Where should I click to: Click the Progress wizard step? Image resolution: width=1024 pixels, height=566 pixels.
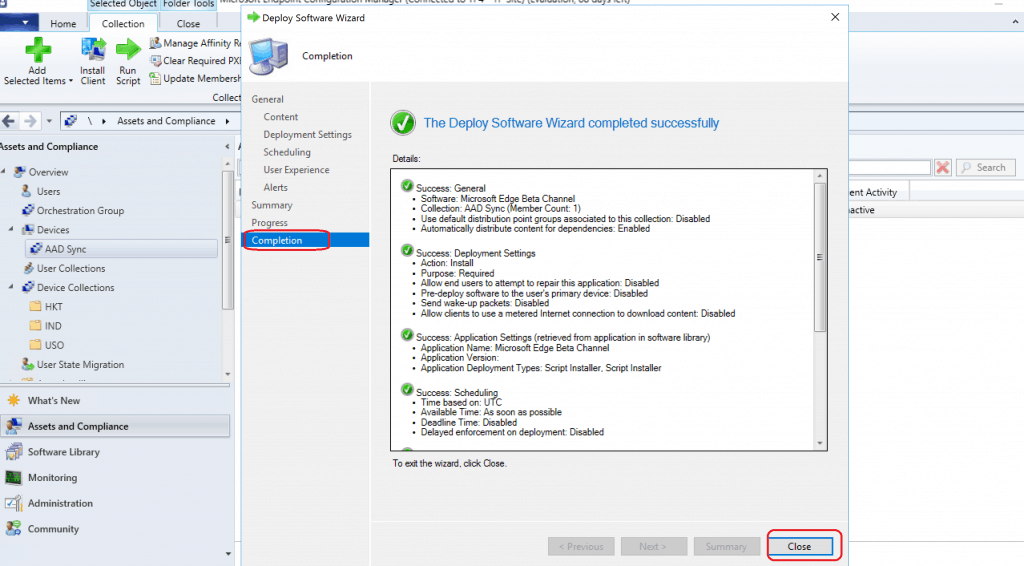269,223
